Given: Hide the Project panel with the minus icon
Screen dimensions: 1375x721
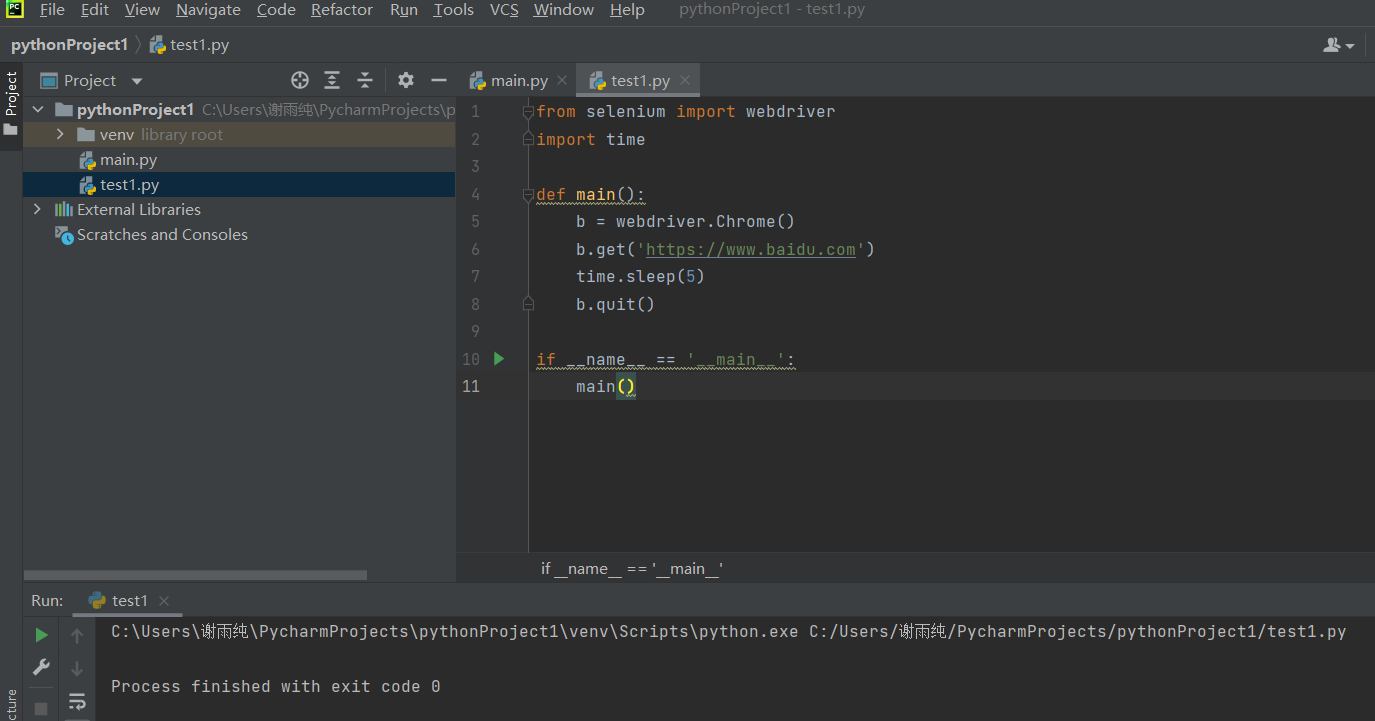Looking at the screenshot, I should click(438, 80).
